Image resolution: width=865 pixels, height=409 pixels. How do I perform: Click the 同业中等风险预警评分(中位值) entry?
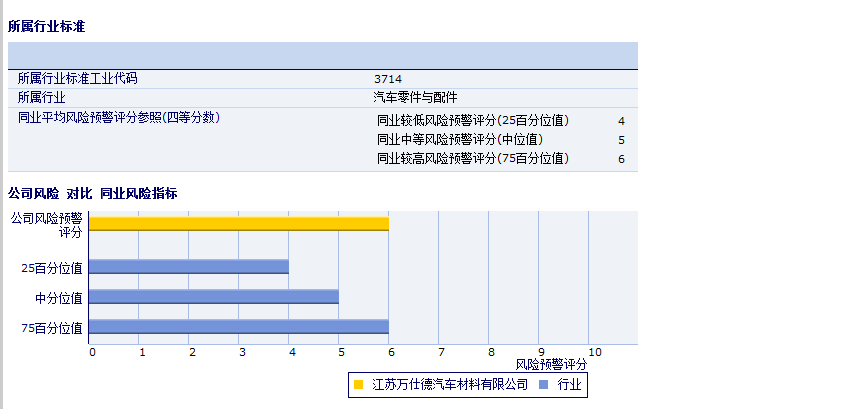click(459, 140)
